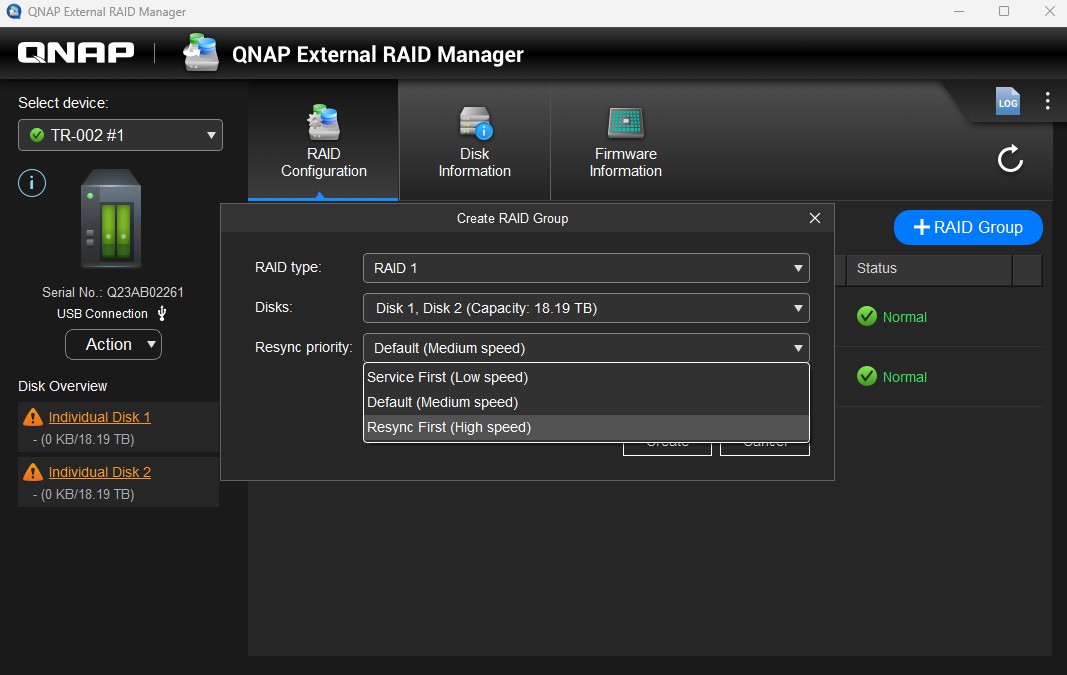This screenshot has height=675, width=1067.
Task: Expand the Select device TR-002 #1 dropdown
Action: tap(120, 135)
